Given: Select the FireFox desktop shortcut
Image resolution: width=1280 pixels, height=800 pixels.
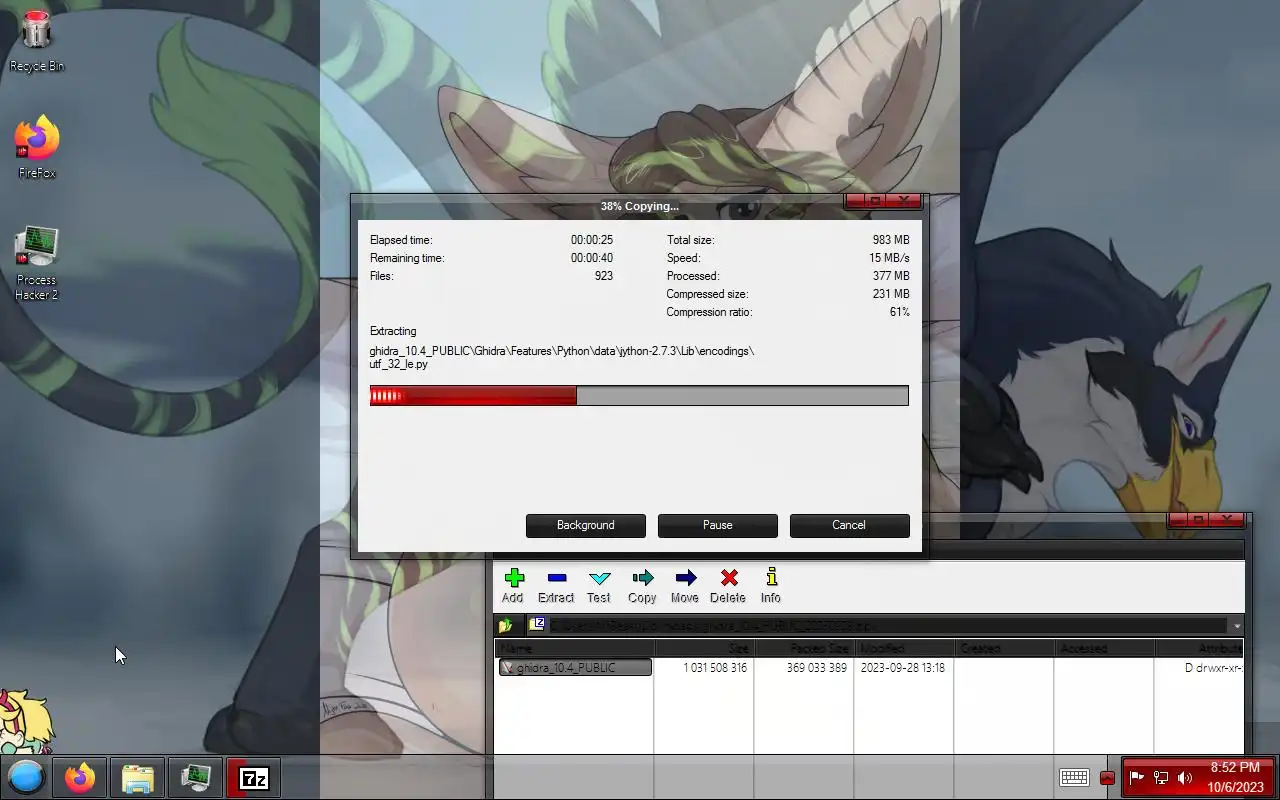Looking at the screenshot, I should coord(37,147).
